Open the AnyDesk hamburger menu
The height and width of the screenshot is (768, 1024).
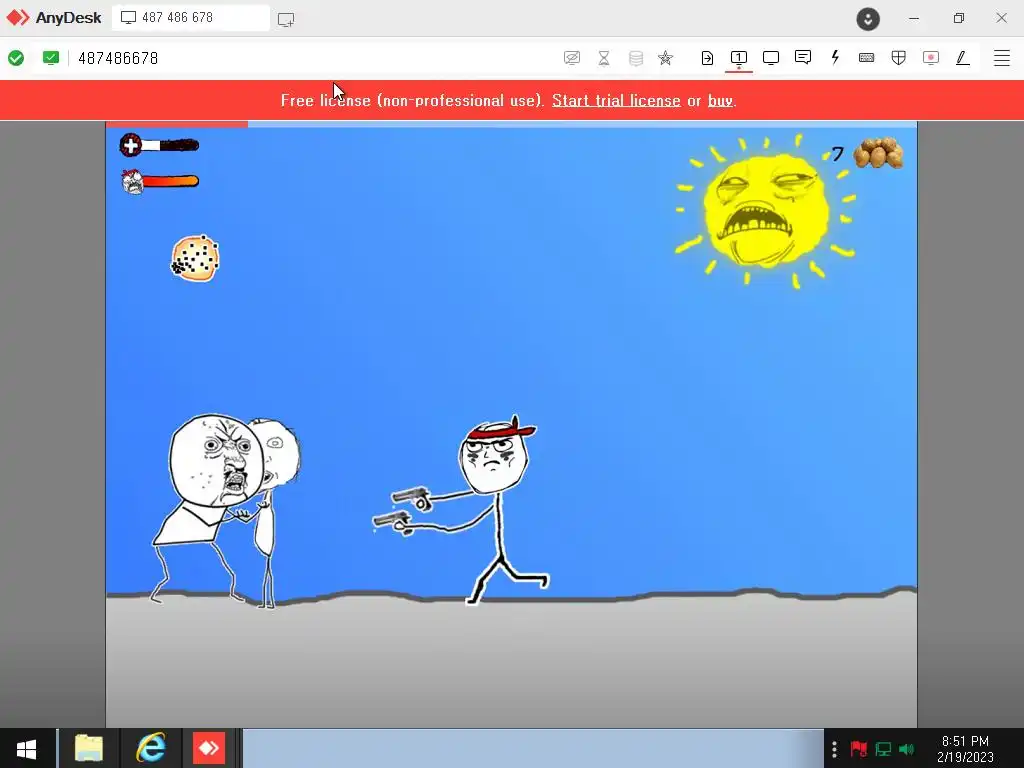[x=1002, y=58]
